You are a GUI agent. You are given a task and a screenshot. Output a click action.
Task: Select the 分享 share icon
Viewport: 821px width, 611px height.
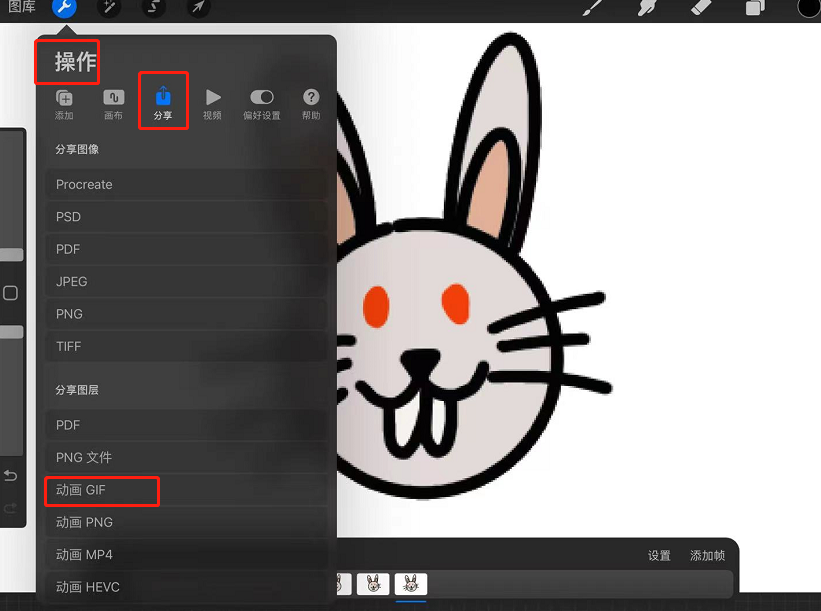click(x=163, y=100)
